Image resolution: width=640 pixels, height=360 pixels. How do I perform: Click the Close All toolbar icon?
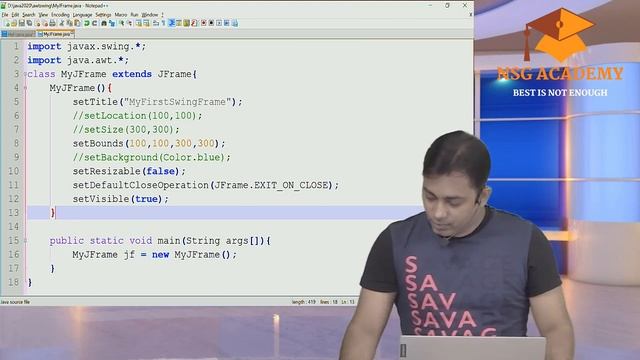[x=45, y=23]
